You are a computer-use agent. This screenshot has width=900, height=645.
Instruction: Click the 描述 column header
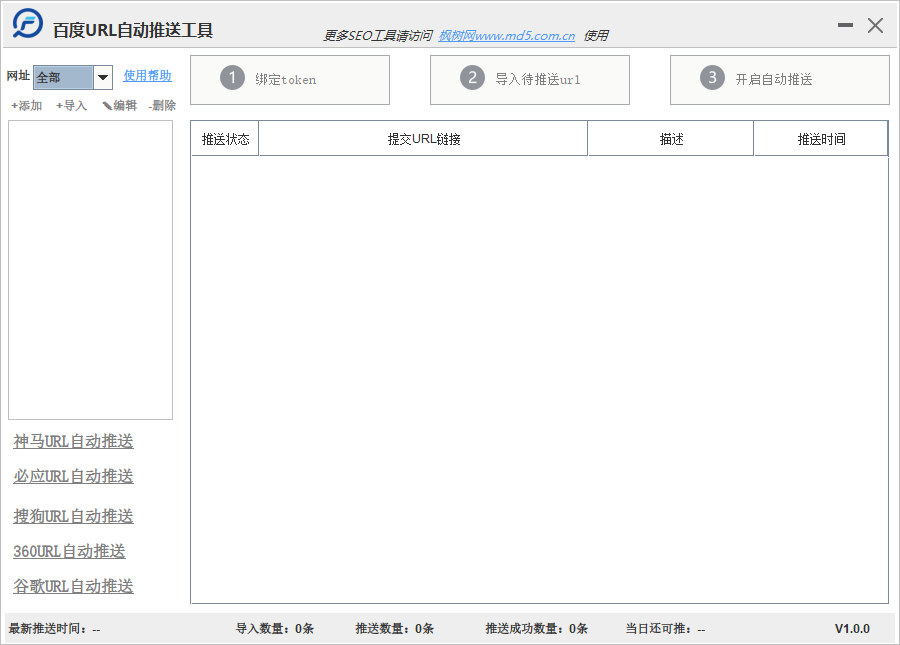[671, 139]
